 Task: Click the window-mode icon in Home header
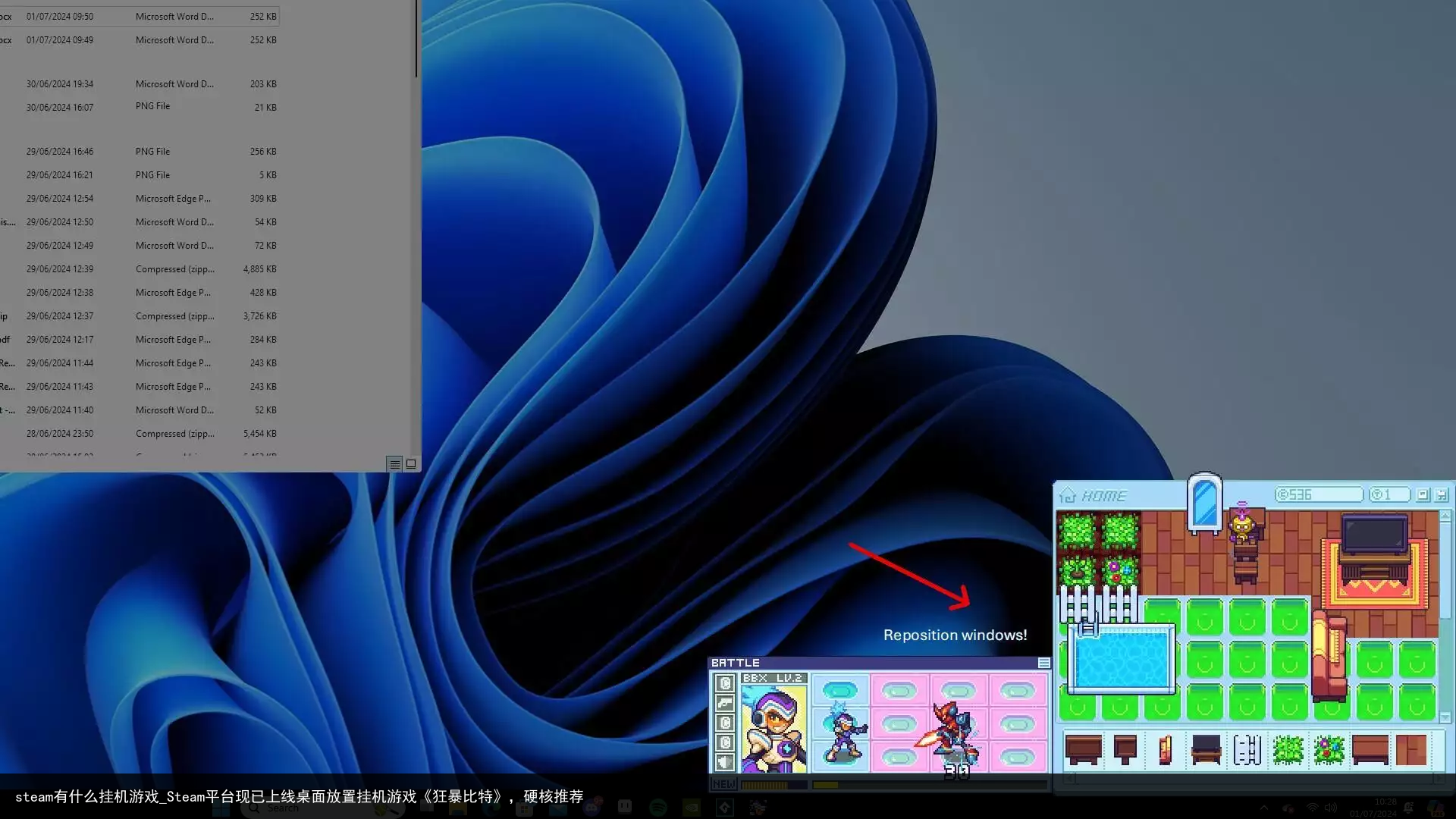[1423, 494]
